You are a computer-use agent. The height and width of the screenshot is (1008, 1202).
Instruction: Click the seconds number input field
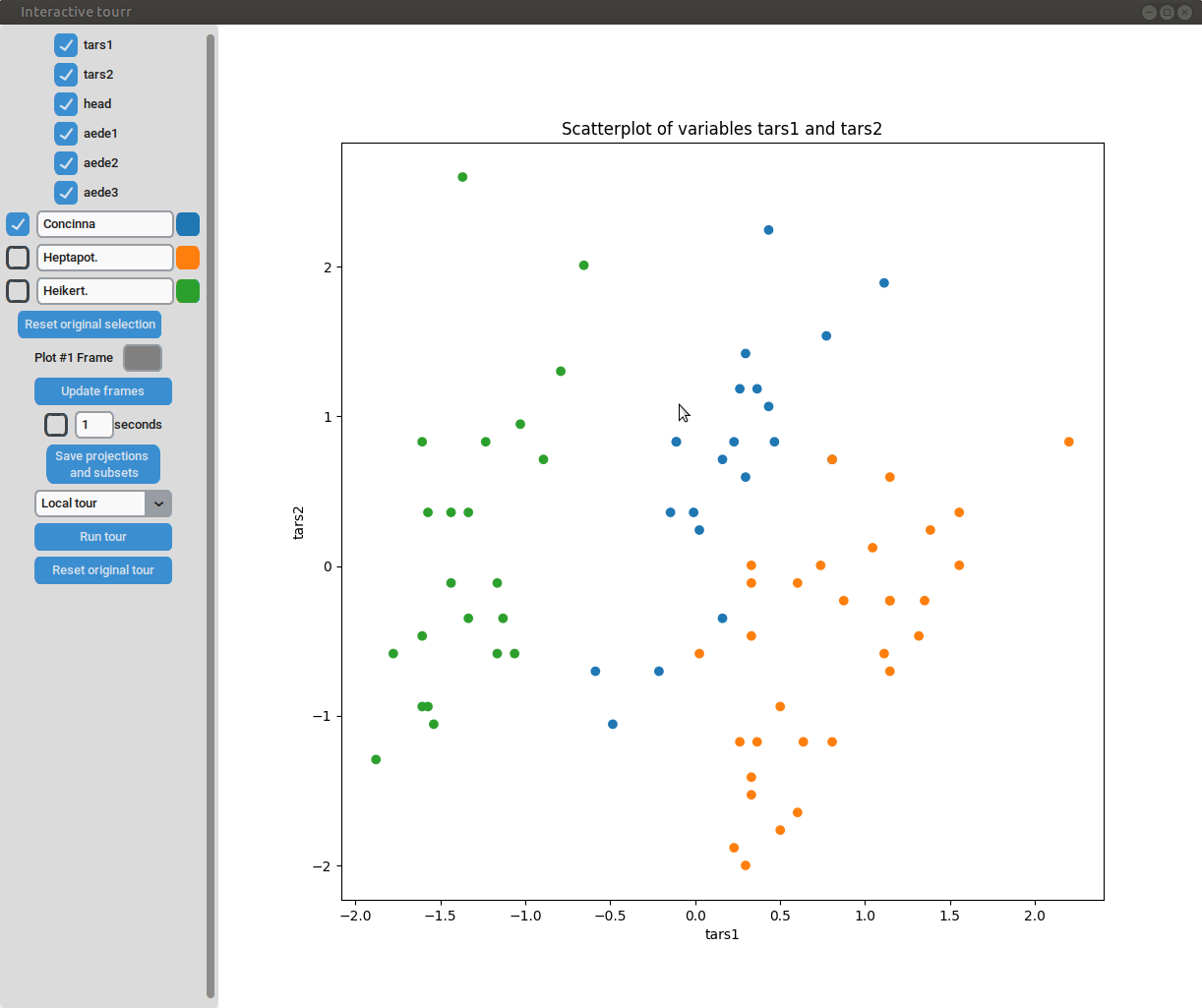94,425
